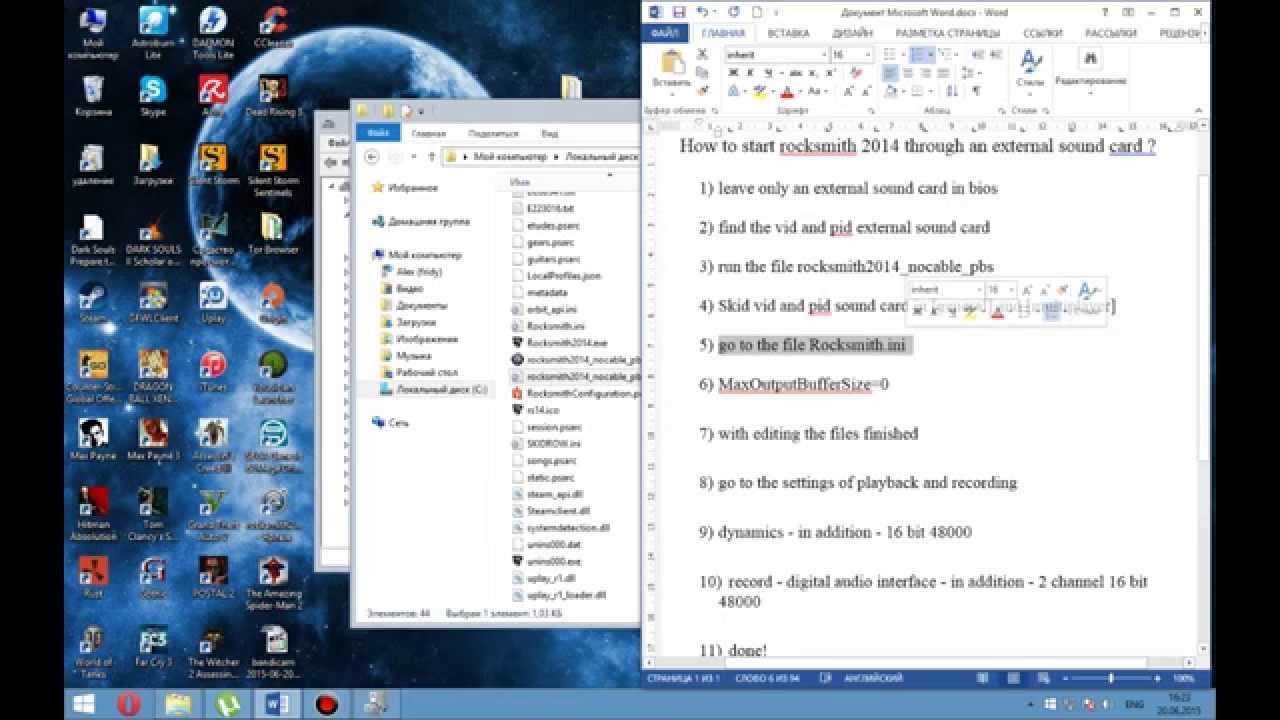Click the Styles (Стили) gallery icon
Viewport: 1280px width, 720px height.
pos(1030,62)
